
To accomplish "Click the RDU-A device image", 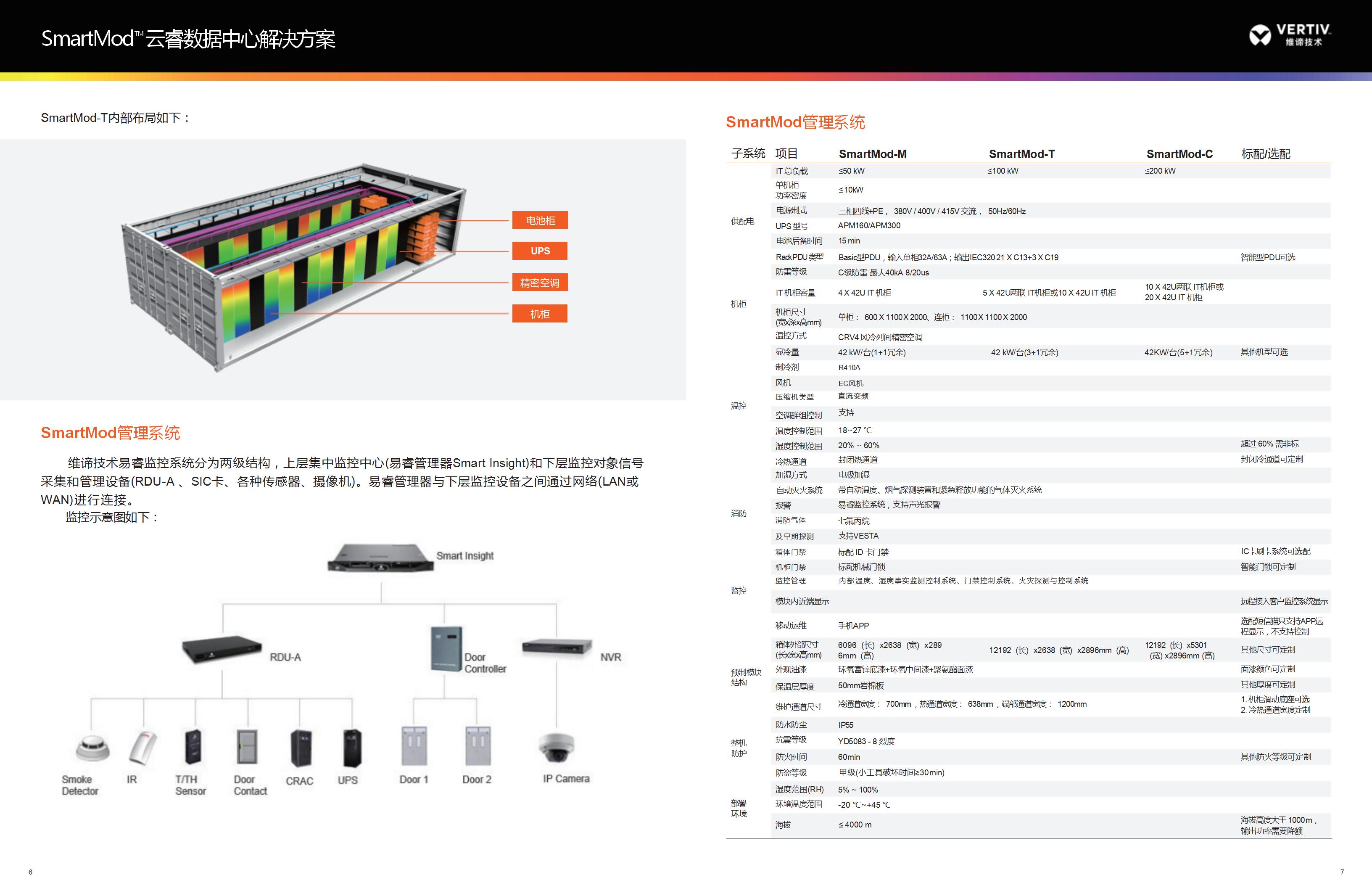I will [x=222, y=650].
